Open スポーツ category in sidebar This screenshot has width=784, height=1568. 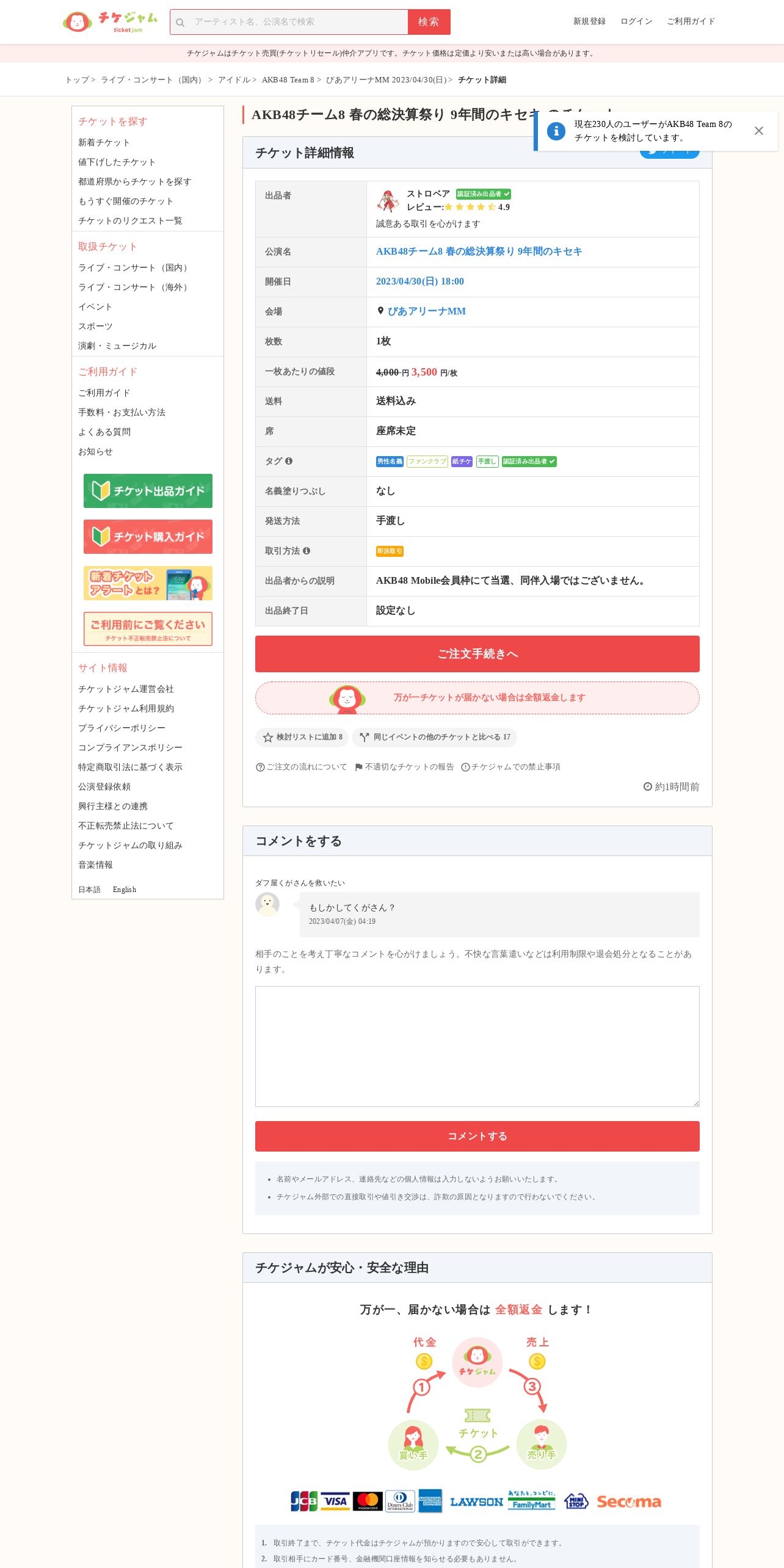[95, 326]
